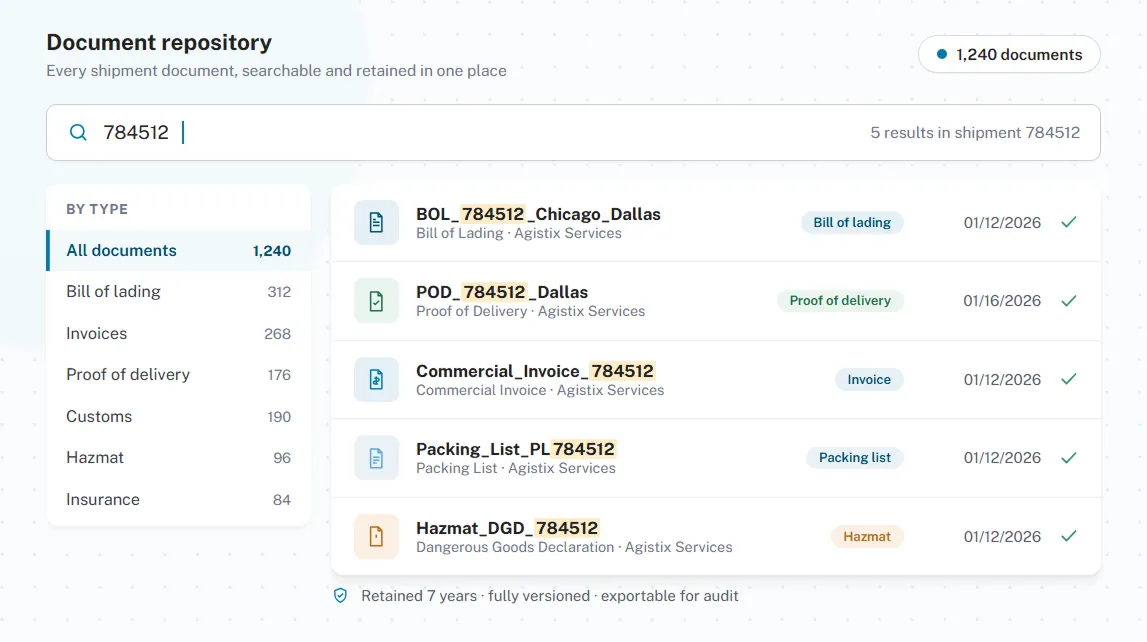1147x642 pixels.
Task: Click the checkmark on the BOL_784512 row
Action: [x=1069, y=222]
